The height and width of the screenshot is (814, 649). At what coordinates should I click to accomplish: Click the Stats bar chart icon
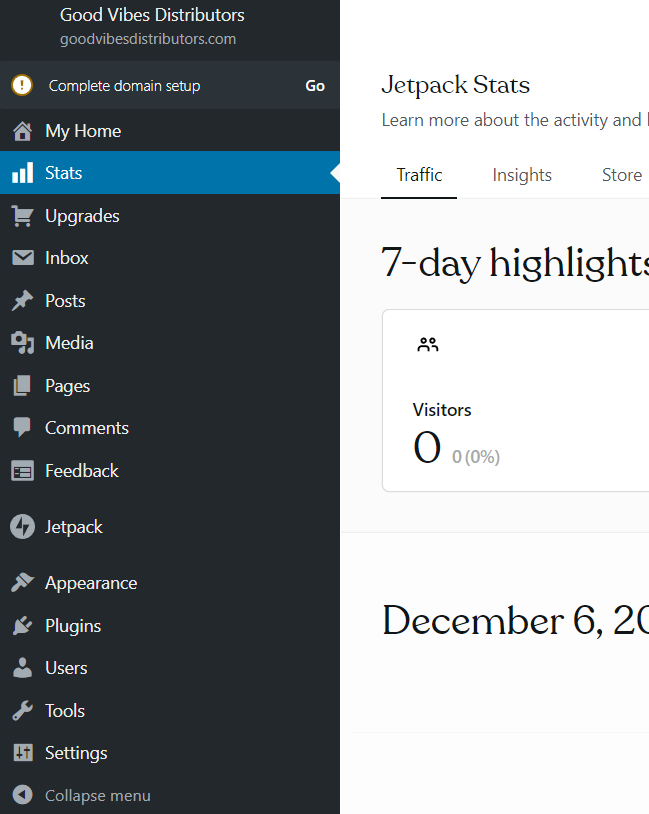click(x=22, y=174)
